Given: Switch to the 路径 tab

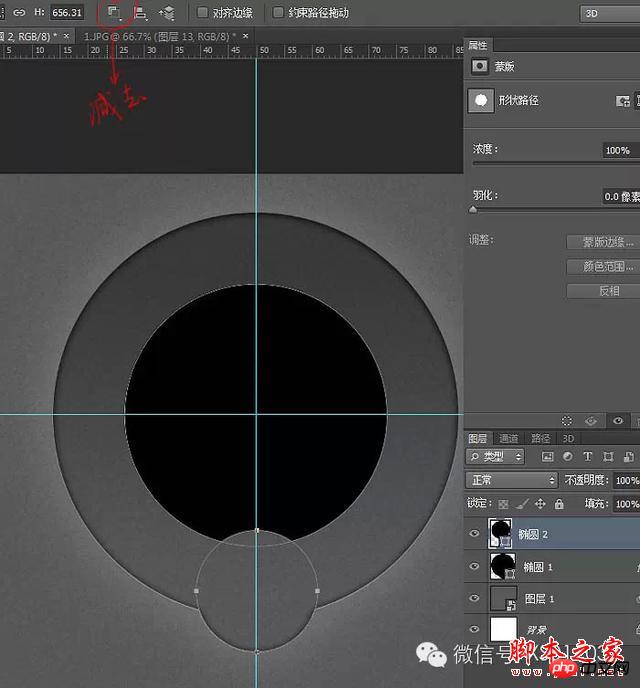Looking at the screenshot, I should [x=540, y=438].
